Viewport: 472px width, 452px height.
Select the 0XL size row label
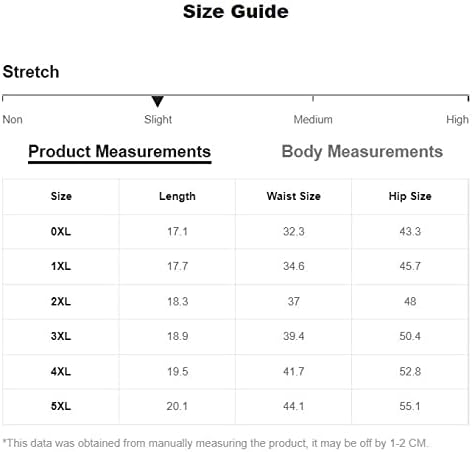coord(61,231)
